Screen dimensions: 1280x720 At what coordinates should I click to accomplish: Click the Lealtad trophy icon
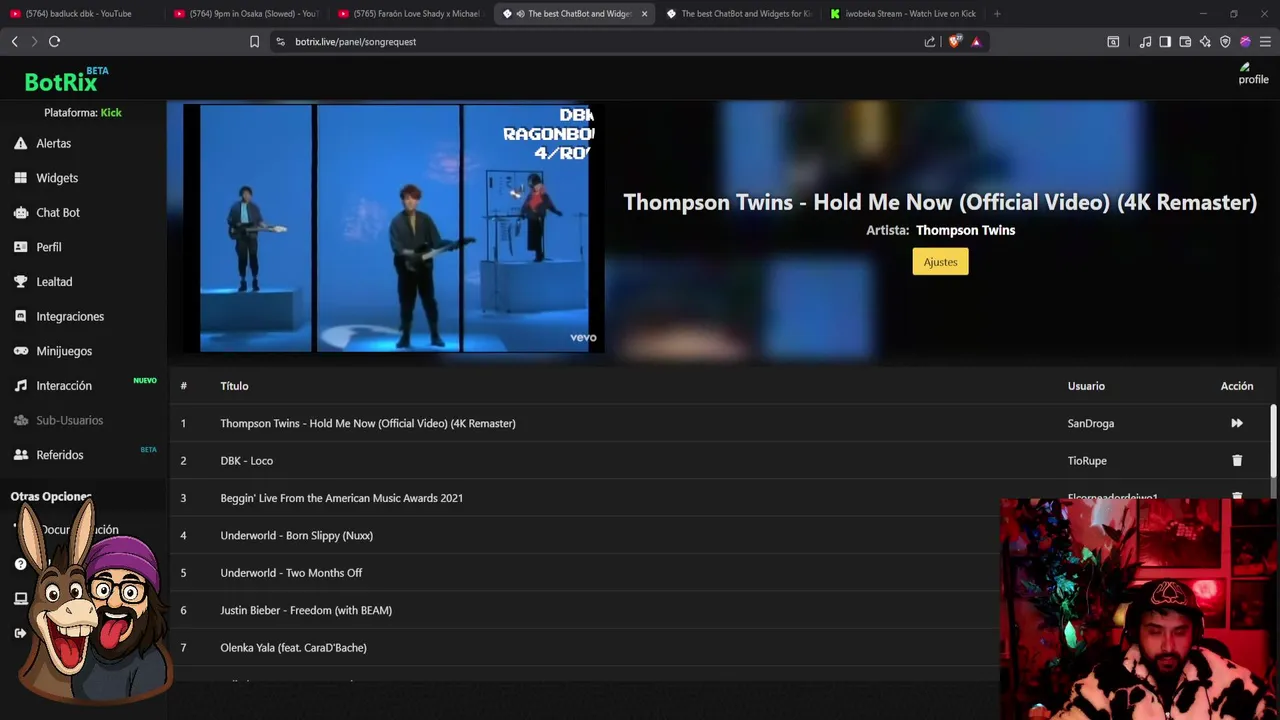[20, 282]
